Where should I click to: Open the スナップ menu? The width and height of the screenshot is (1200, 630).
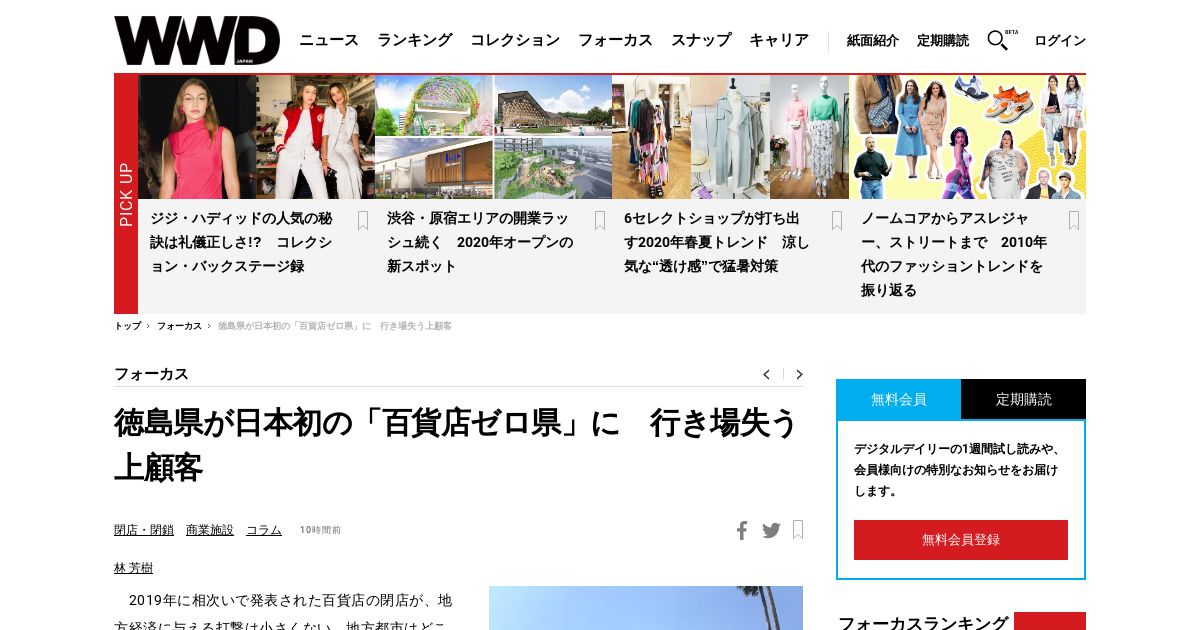tap(701, 40)
